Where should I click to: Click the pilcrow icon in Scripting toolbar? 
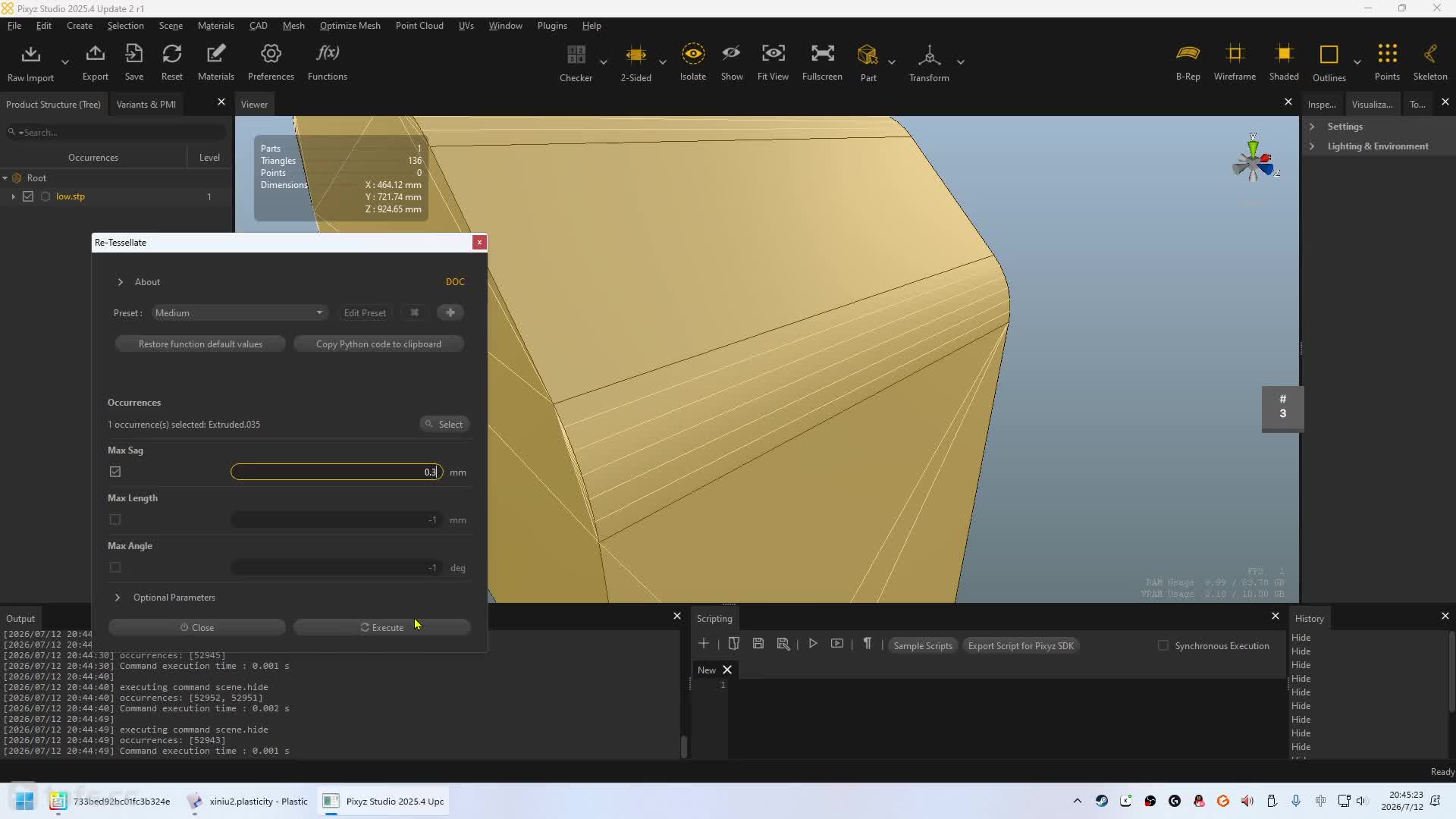pos(868,644)
